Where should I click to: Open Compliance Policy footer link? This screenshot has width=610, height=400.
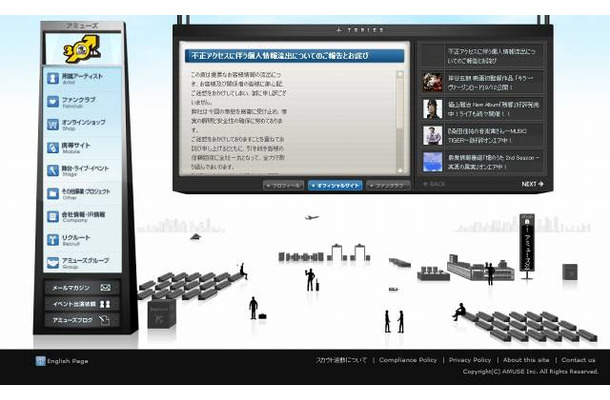pos(408,360)
